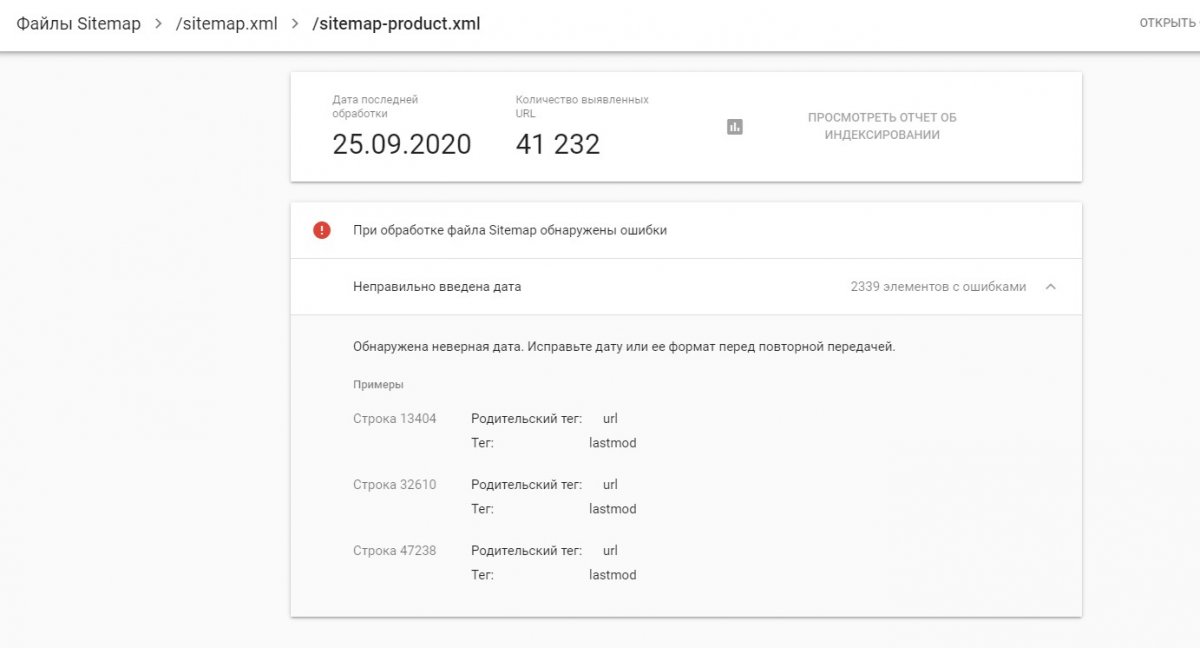
Task: Click lastmod tag in Строка 13404 row
Action: pos(613,443)
